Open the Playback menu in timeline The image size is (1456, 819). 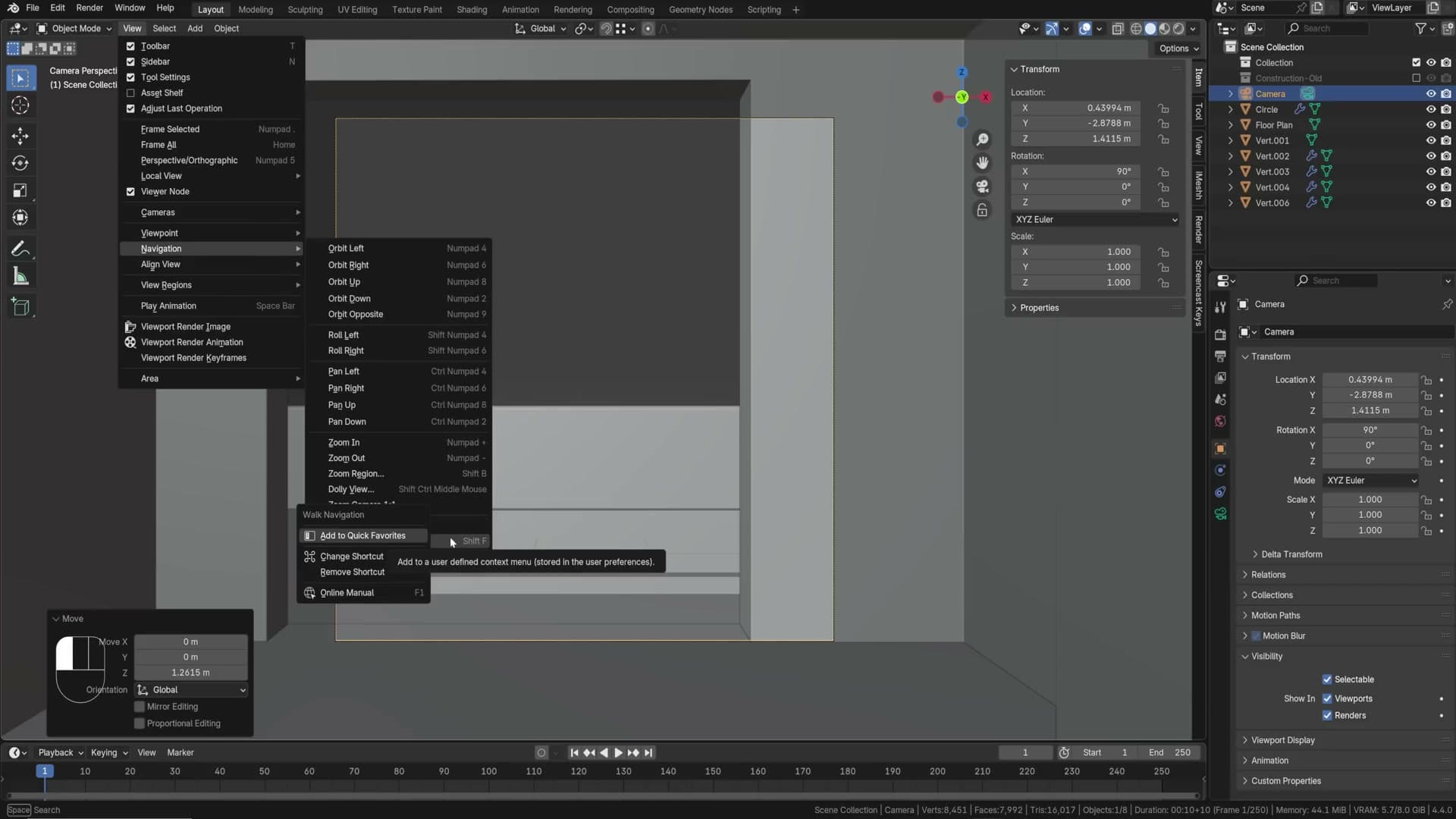(60, 753)
